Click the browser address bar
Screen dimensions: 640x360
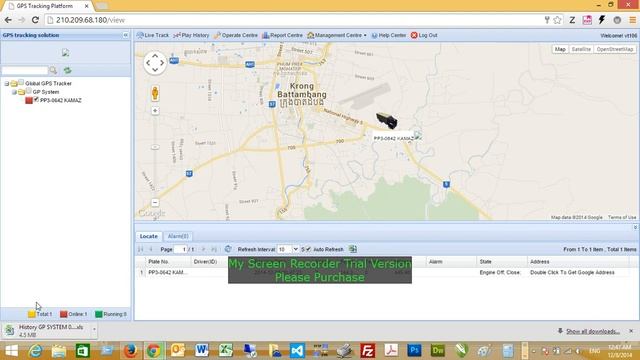(x=294, y=20)
